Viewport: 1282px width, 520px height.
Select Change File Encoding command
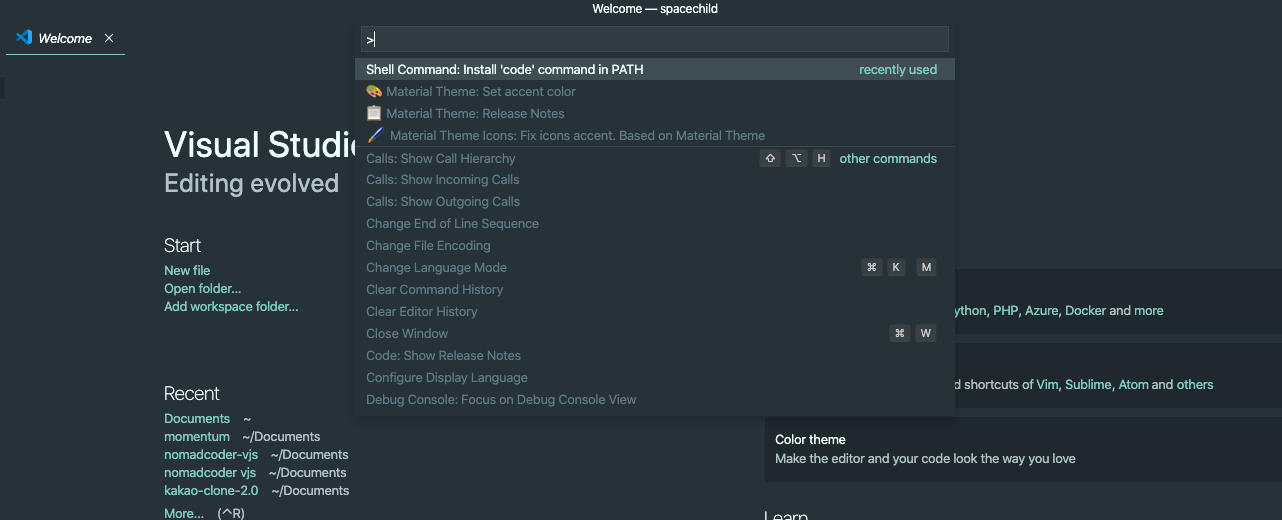click(x=655, y=245)
